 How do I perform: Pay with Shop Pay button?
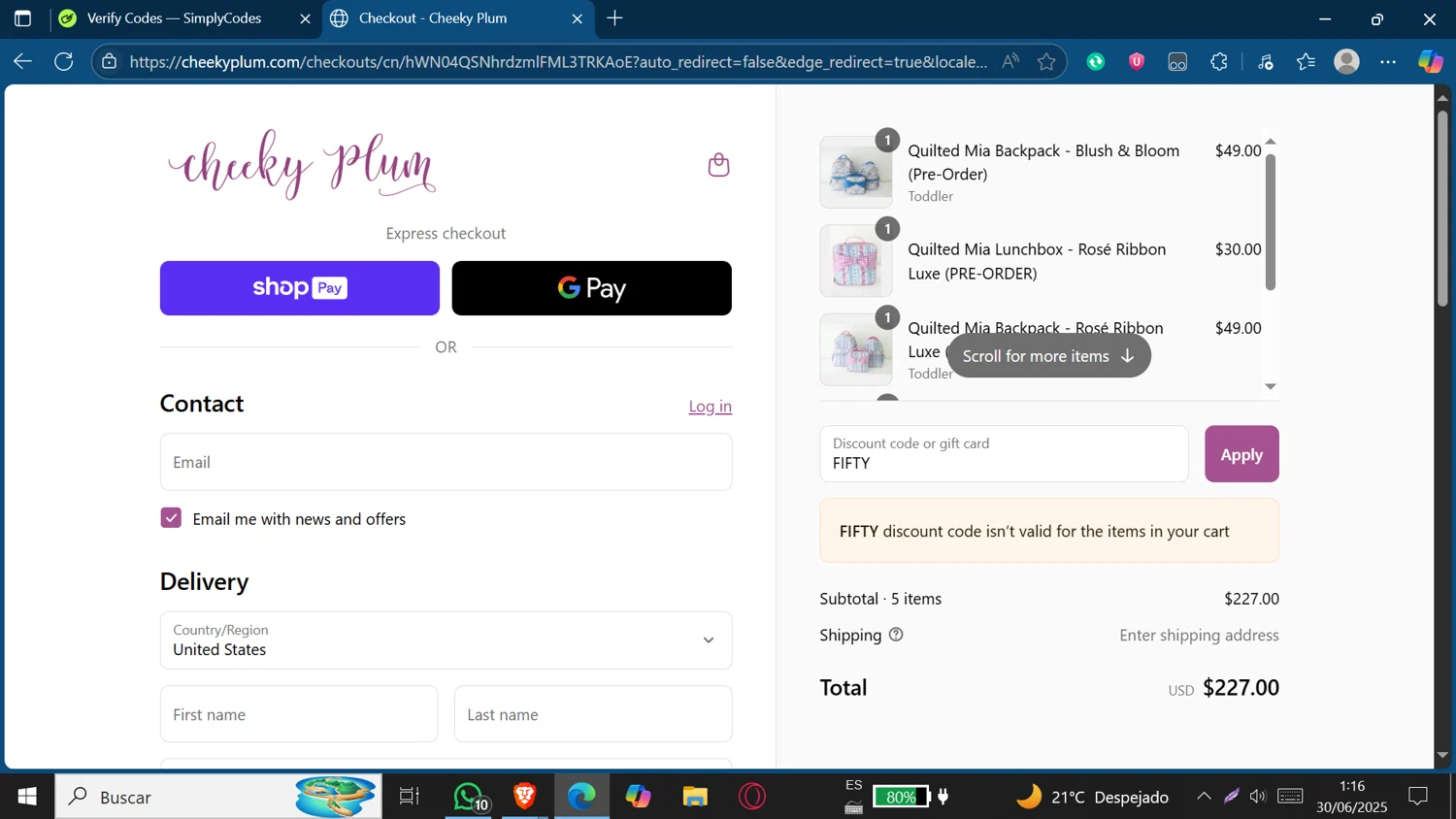[300, 288]
